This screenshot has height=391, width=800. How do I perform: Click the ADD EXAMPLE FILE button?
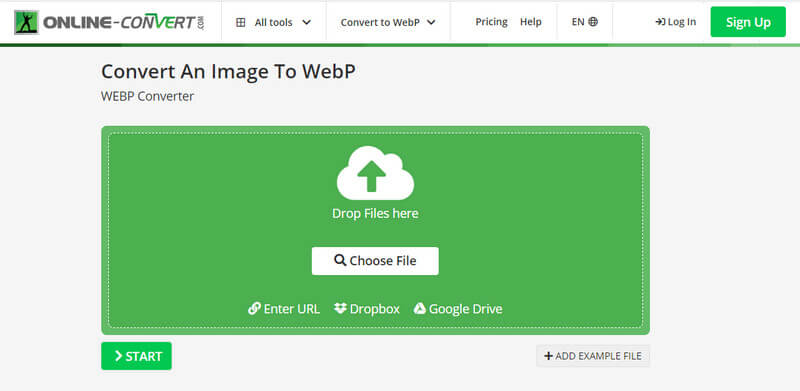click(x=593, y=356)
